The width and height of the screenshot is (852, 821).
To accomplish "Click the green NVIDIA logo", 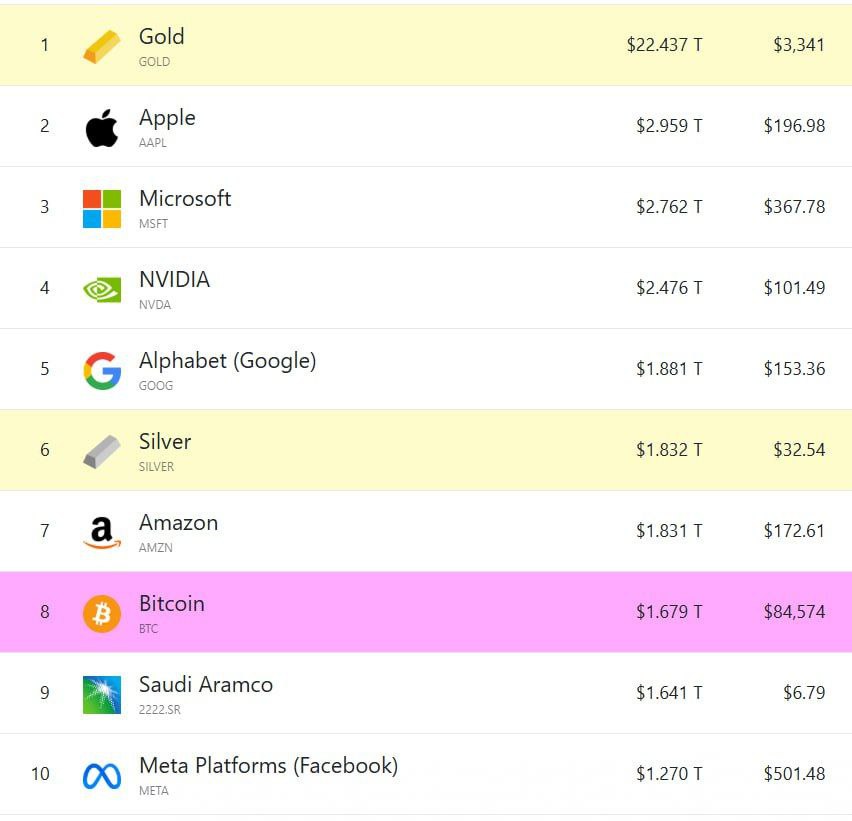I will click(x=101, y=289).
